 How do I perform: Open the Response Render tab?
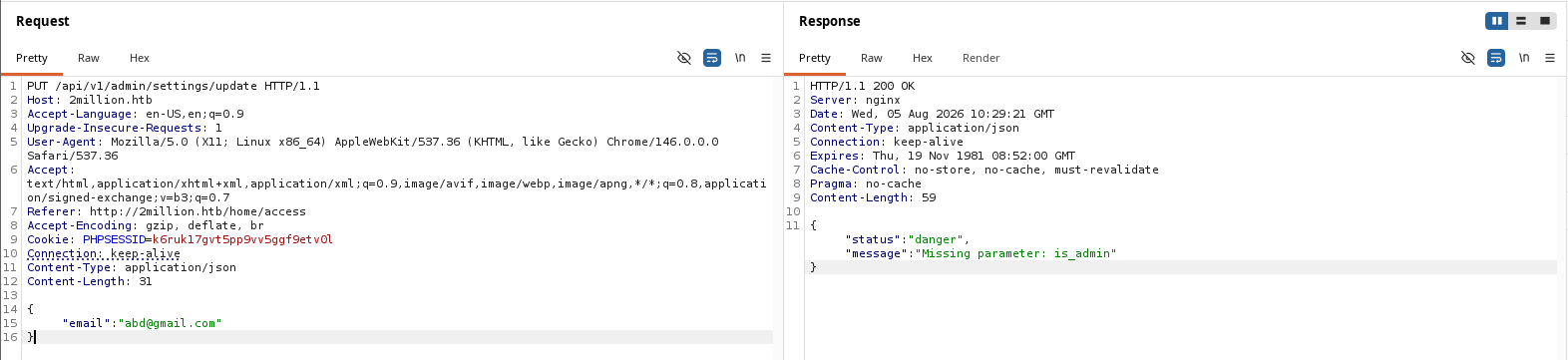pos(981,58)
